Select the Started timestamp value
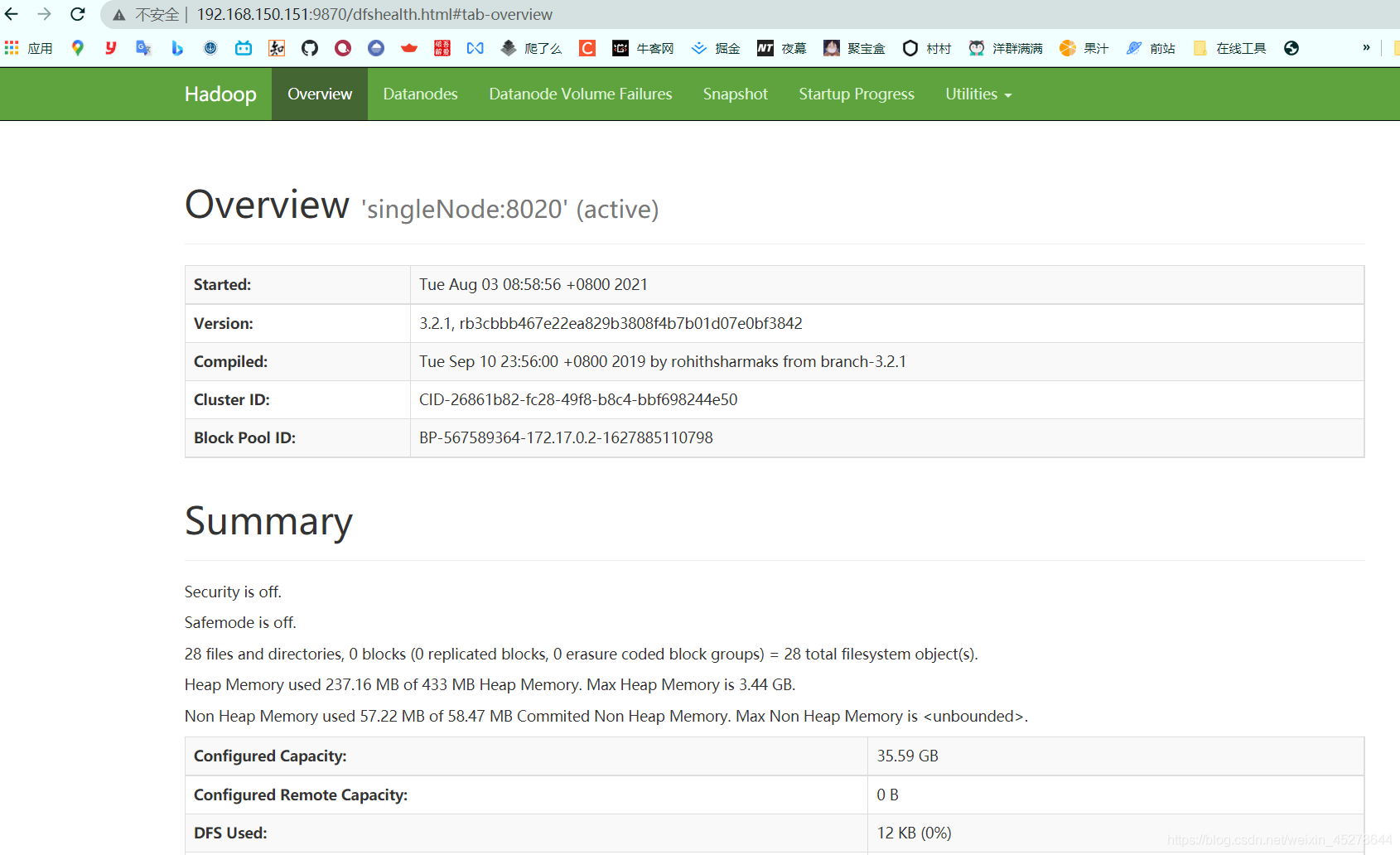 533,284
